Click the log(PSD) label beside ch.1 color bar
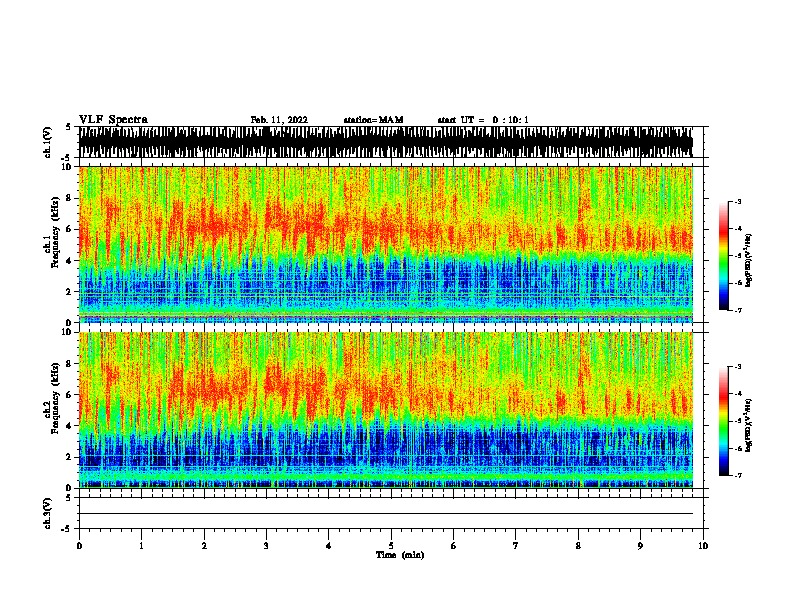 pyautogui.click(x=749, y=260)
